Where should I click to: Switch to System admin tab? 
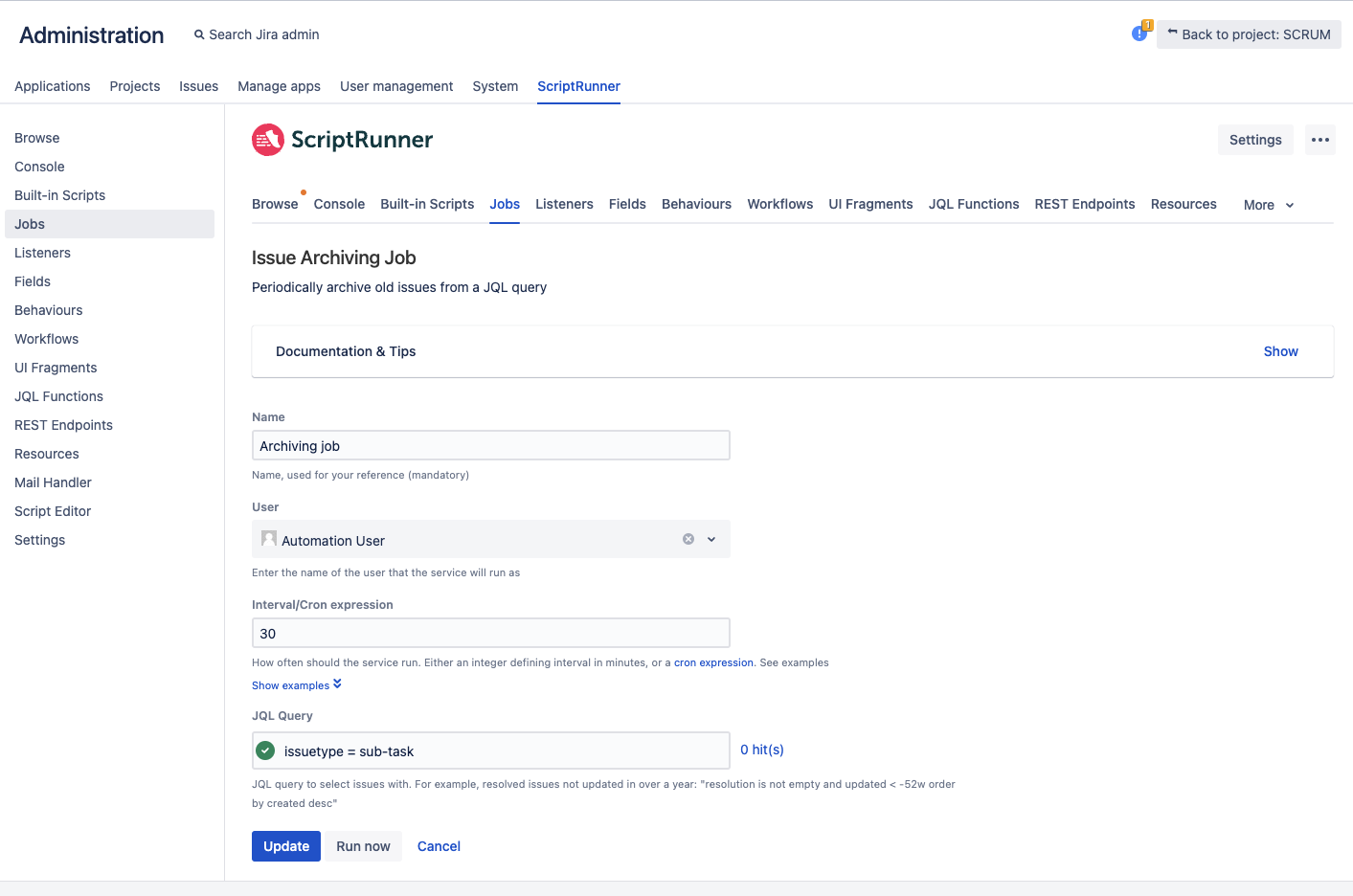[x=495, y=86]
